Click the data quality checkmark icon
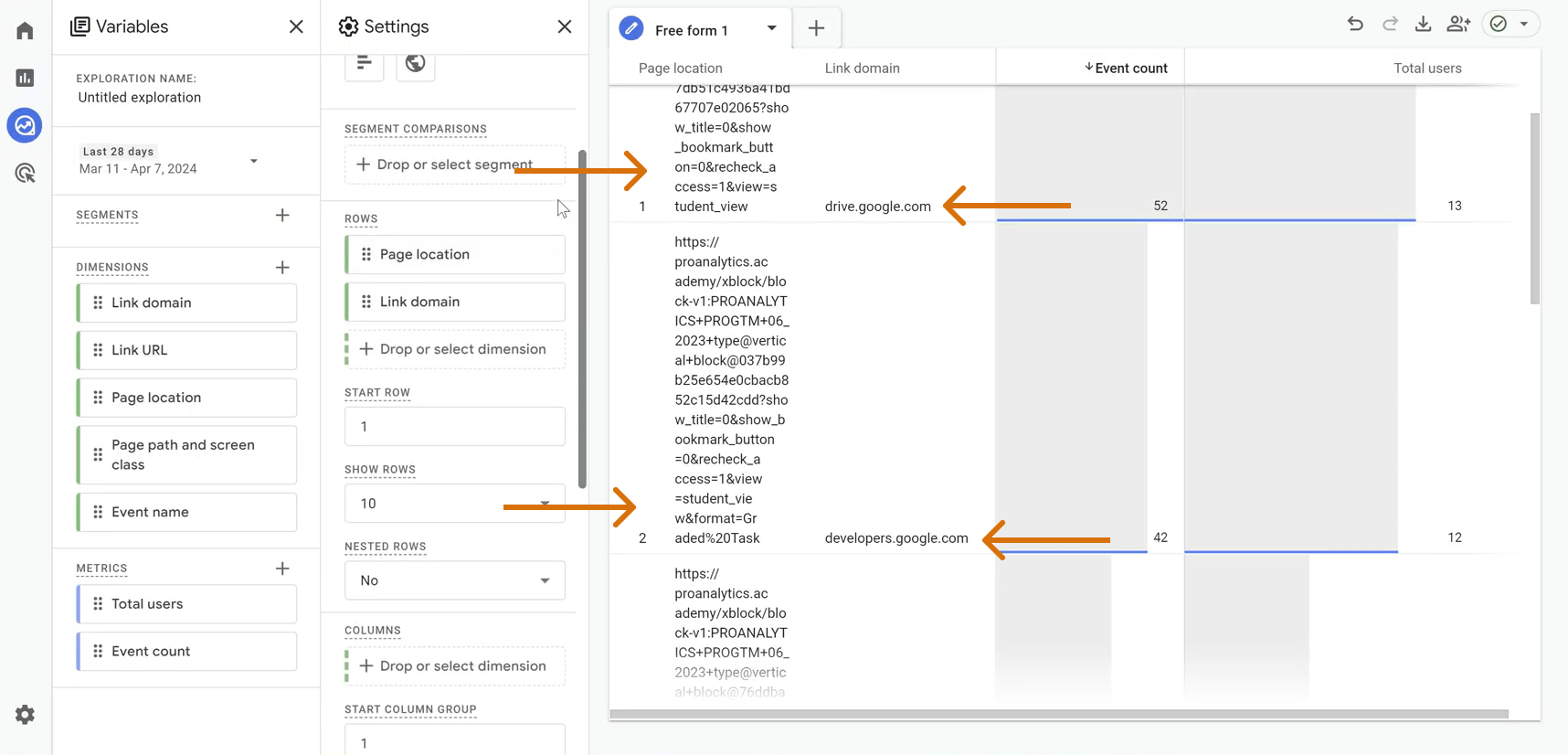 [x=1499, y=24]
